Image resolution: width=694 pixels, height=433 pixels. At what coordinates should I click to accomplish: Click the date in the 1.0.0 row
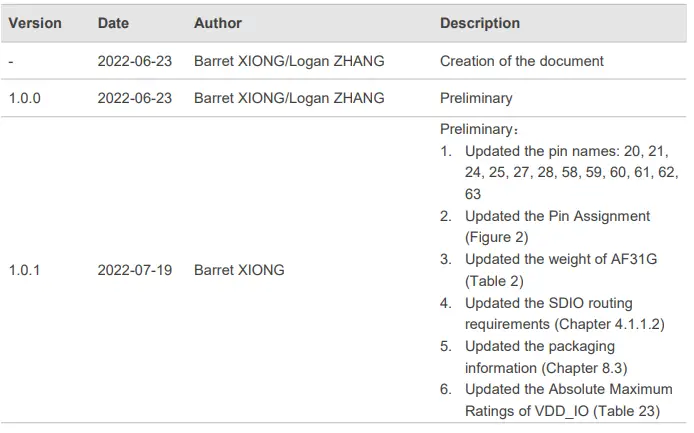pyautogui.click(x=134, y=99)
